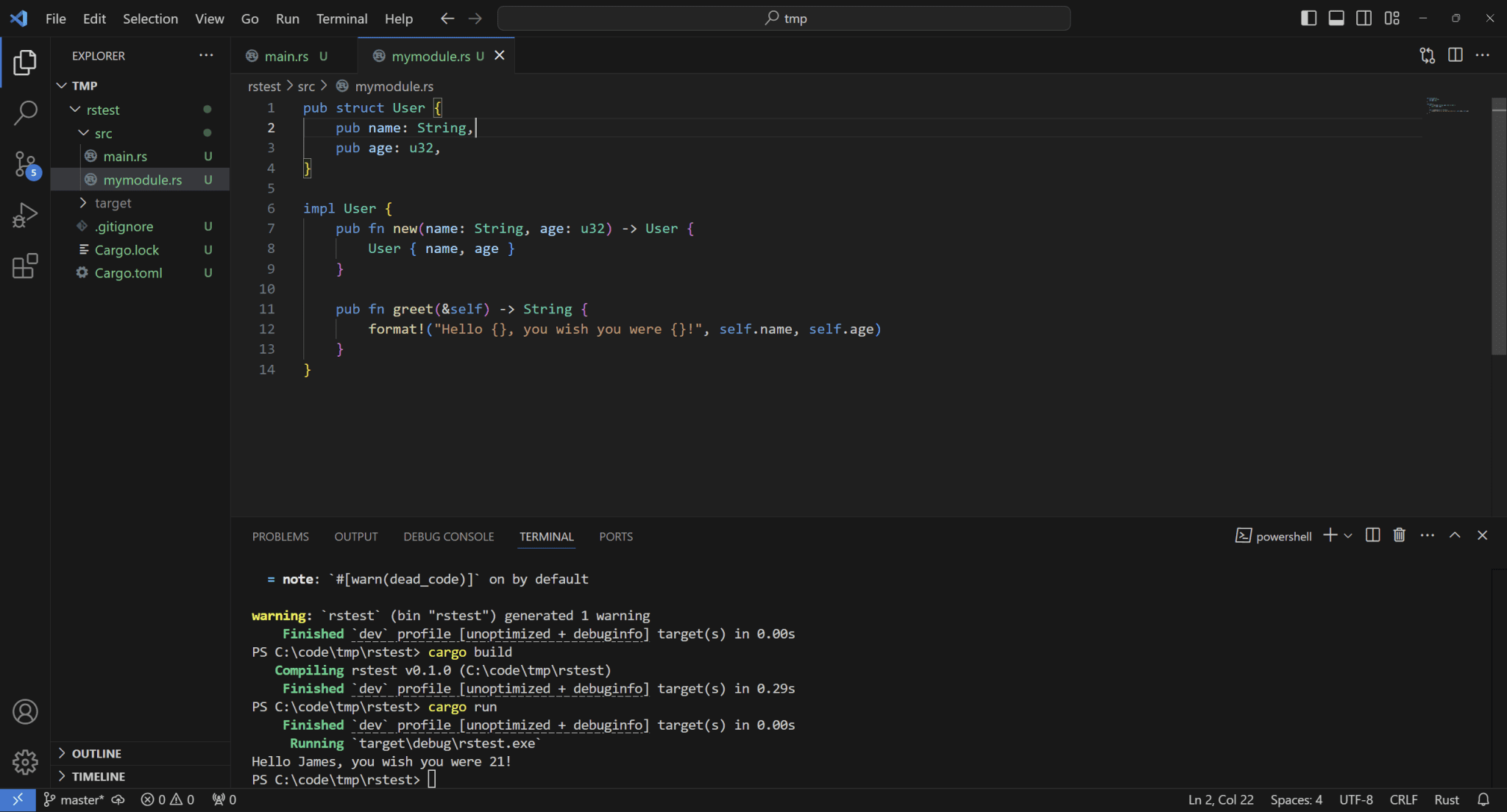This screenshot has width=1507, height=812.
Task: Open the Extensions view
Action: click(26, 266)
